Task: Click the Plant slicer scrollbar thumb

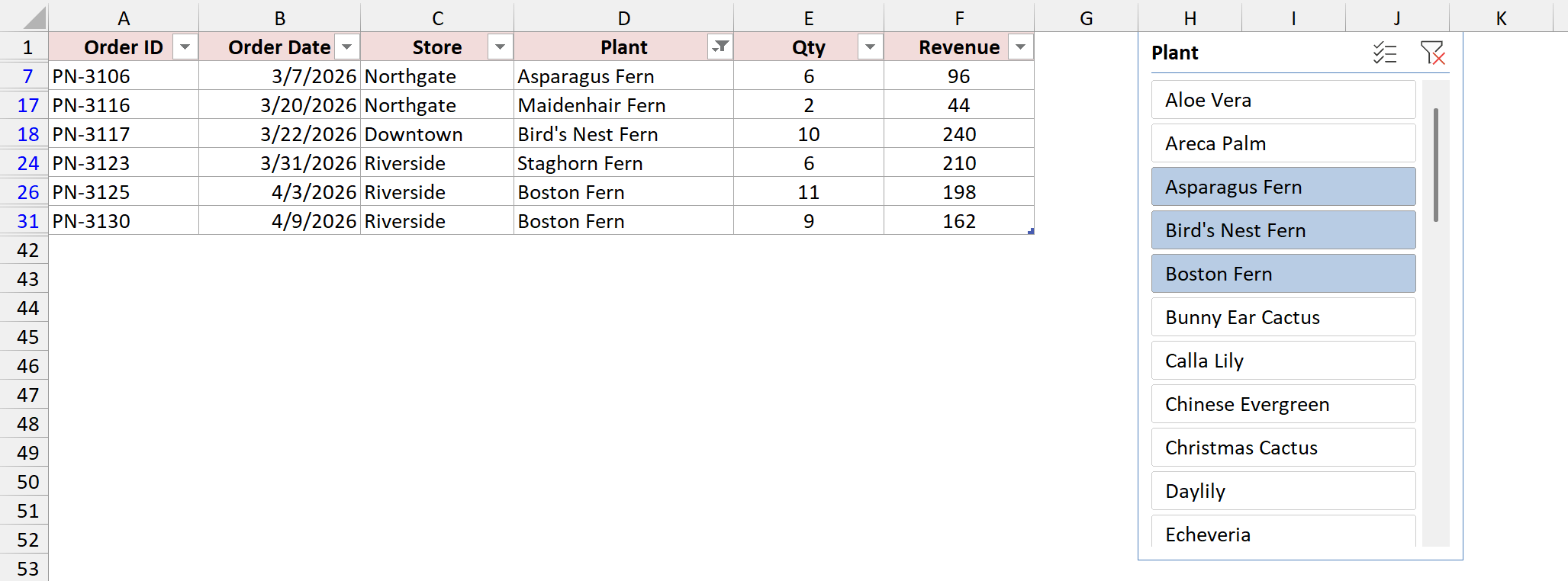Action: (1436, 165)
